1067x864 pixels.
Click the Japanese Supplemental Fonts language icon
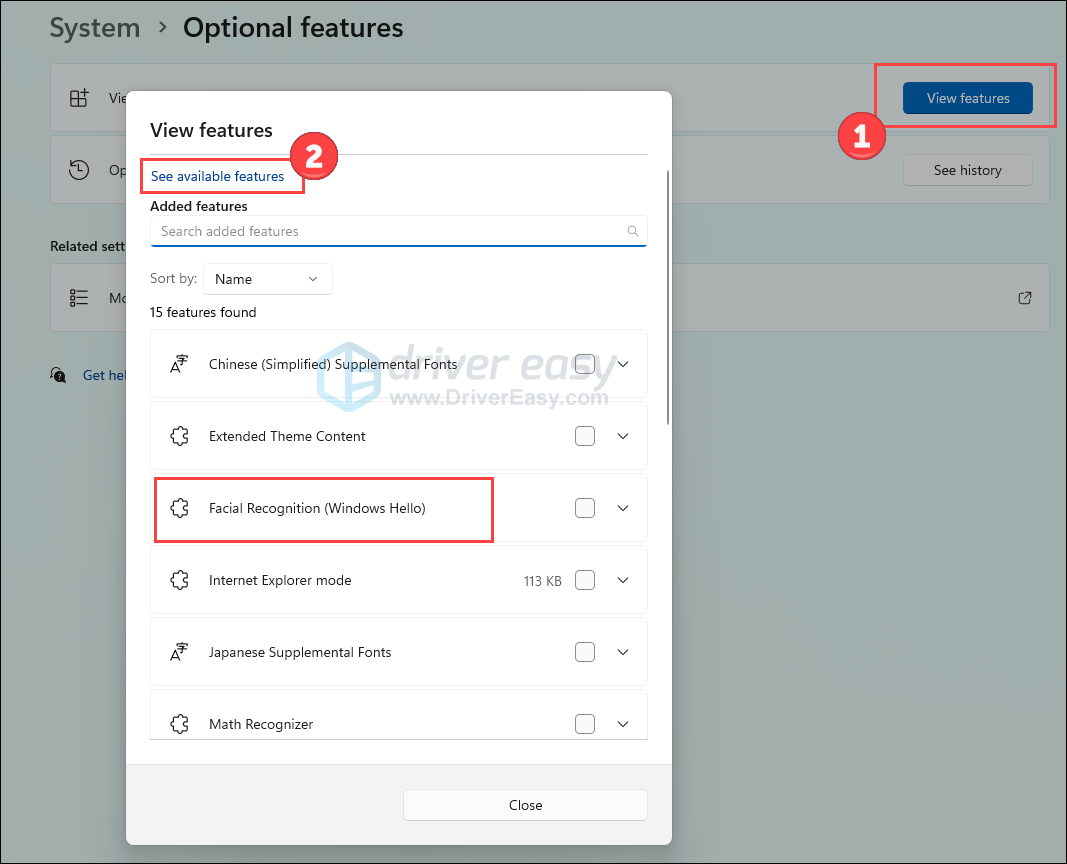point(179,653)
